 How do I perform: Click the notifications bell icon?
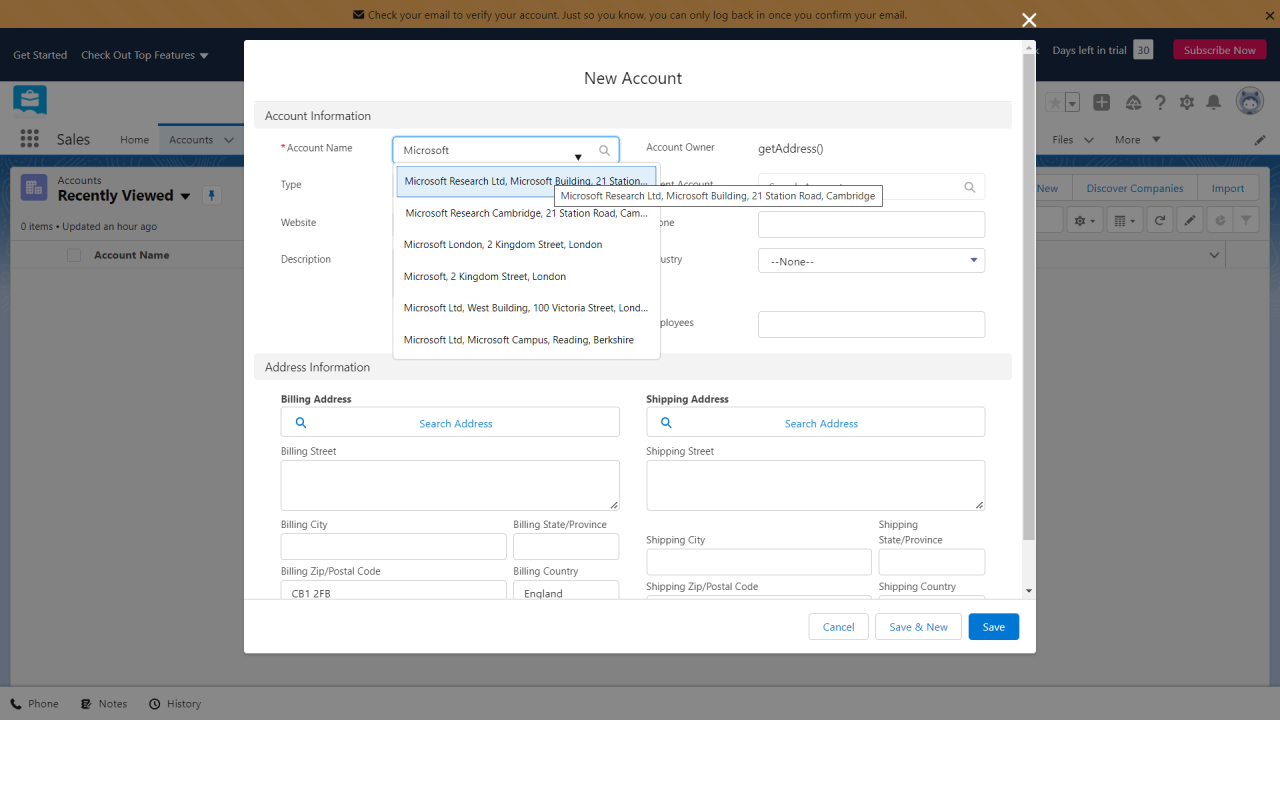[x=1213, y=102]
